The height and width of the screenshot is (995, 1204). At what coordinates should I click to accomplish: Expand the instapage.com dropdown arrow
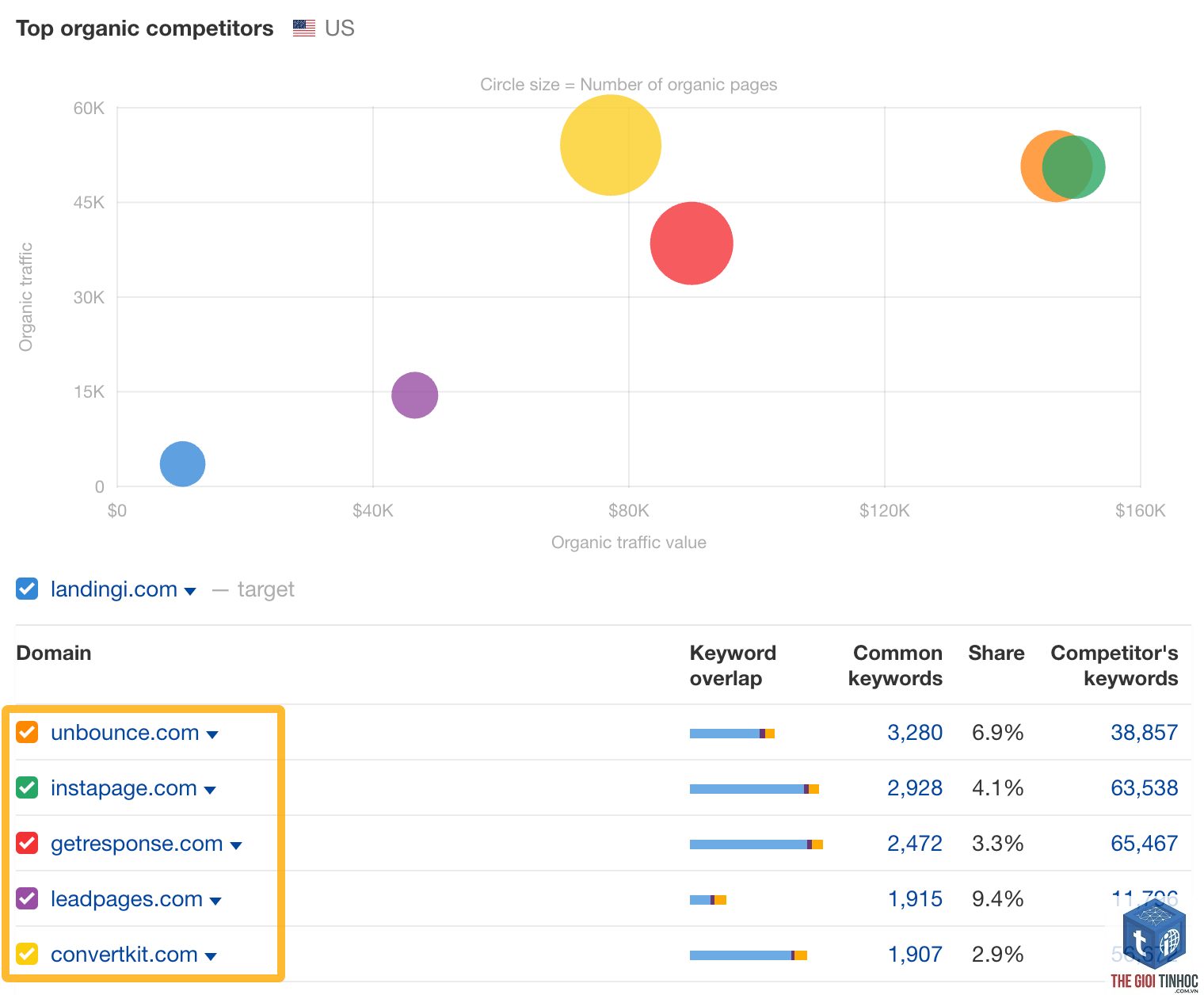click(x=210, y=791)
